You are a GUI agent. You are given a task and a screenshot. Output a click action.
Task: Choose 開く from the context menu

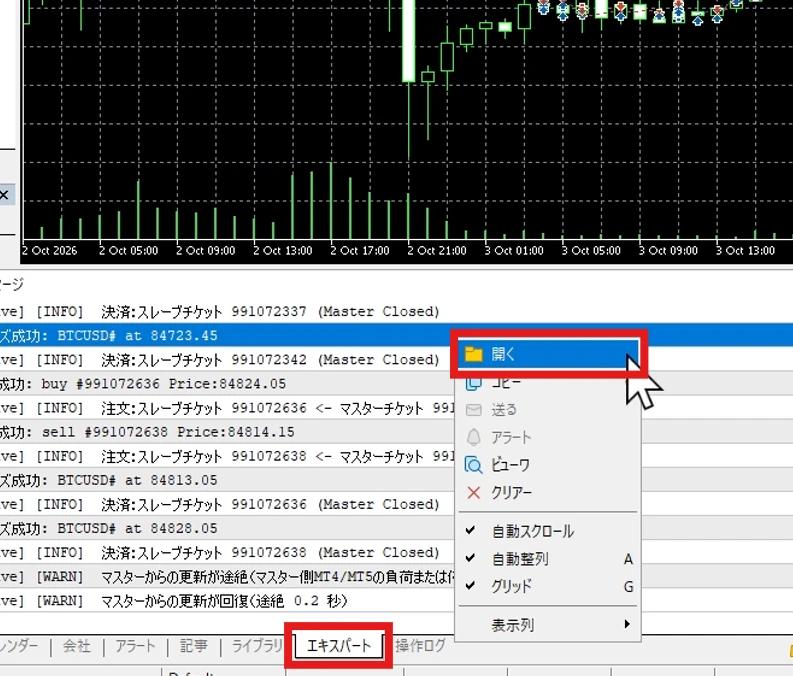click(x=548, y=354)
